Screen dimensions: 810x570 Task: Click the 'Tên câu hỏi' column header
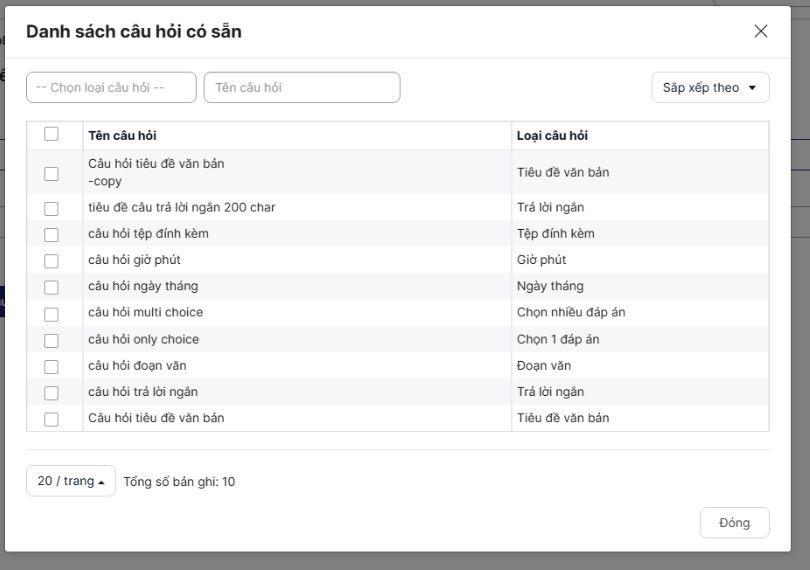point(122,136)
